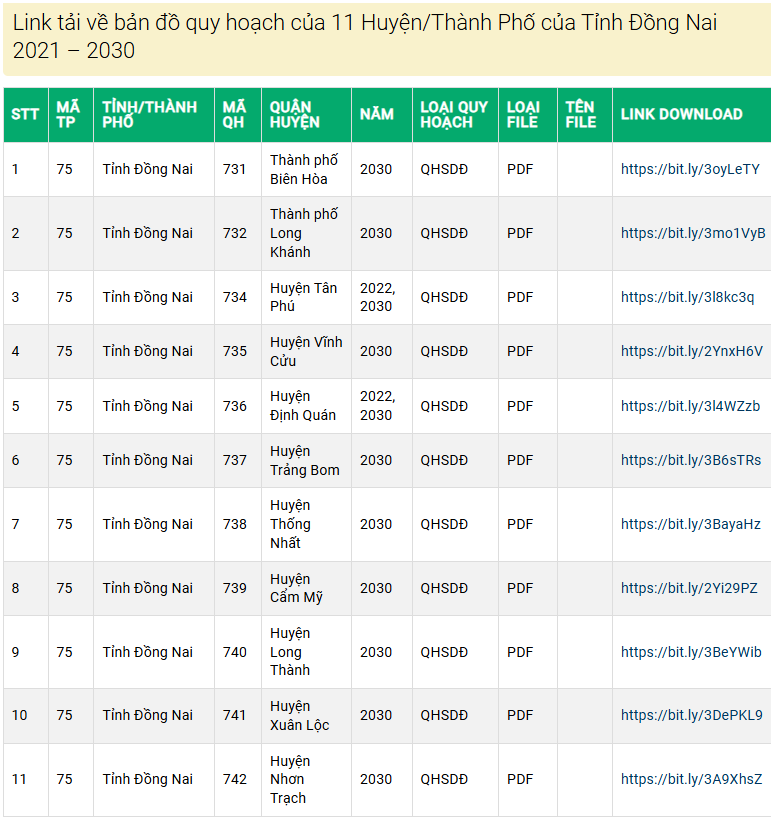Open the bit.ly/2Yi29PZ link for Cẩm Mỹ

689,588
